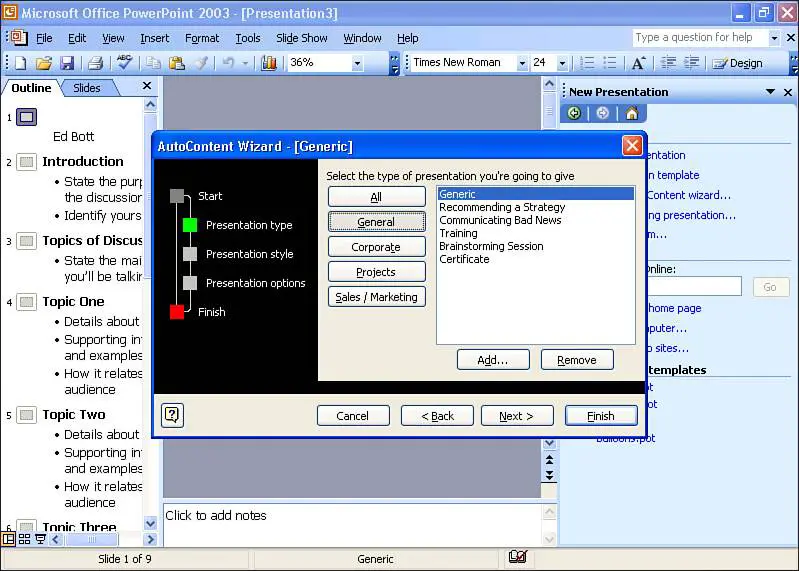Click the task pane Home icon
Screen dimensions: 799x571
(x=632, y=113)
